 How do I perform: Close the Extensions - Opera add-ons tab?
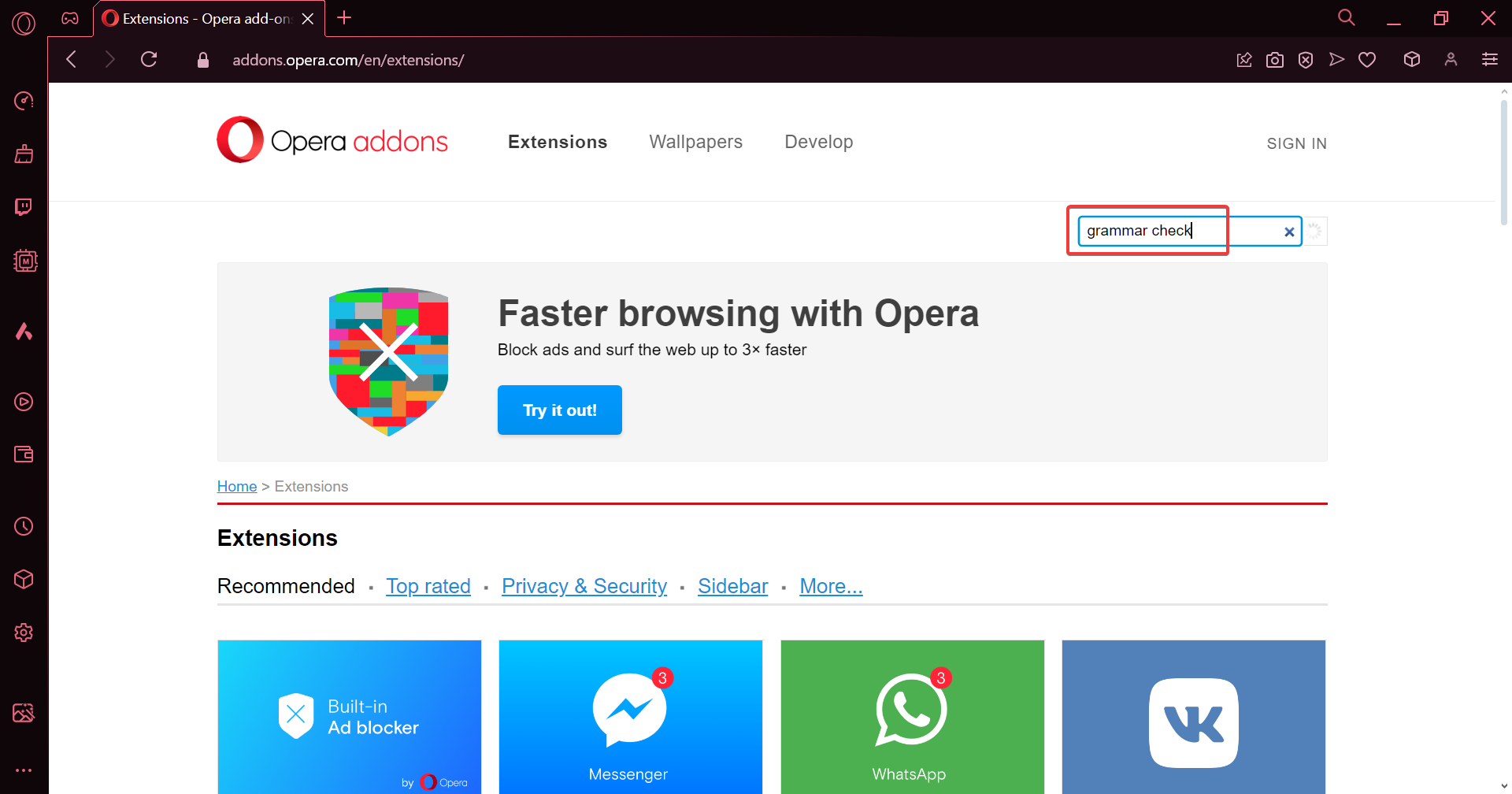pos(308,18)
